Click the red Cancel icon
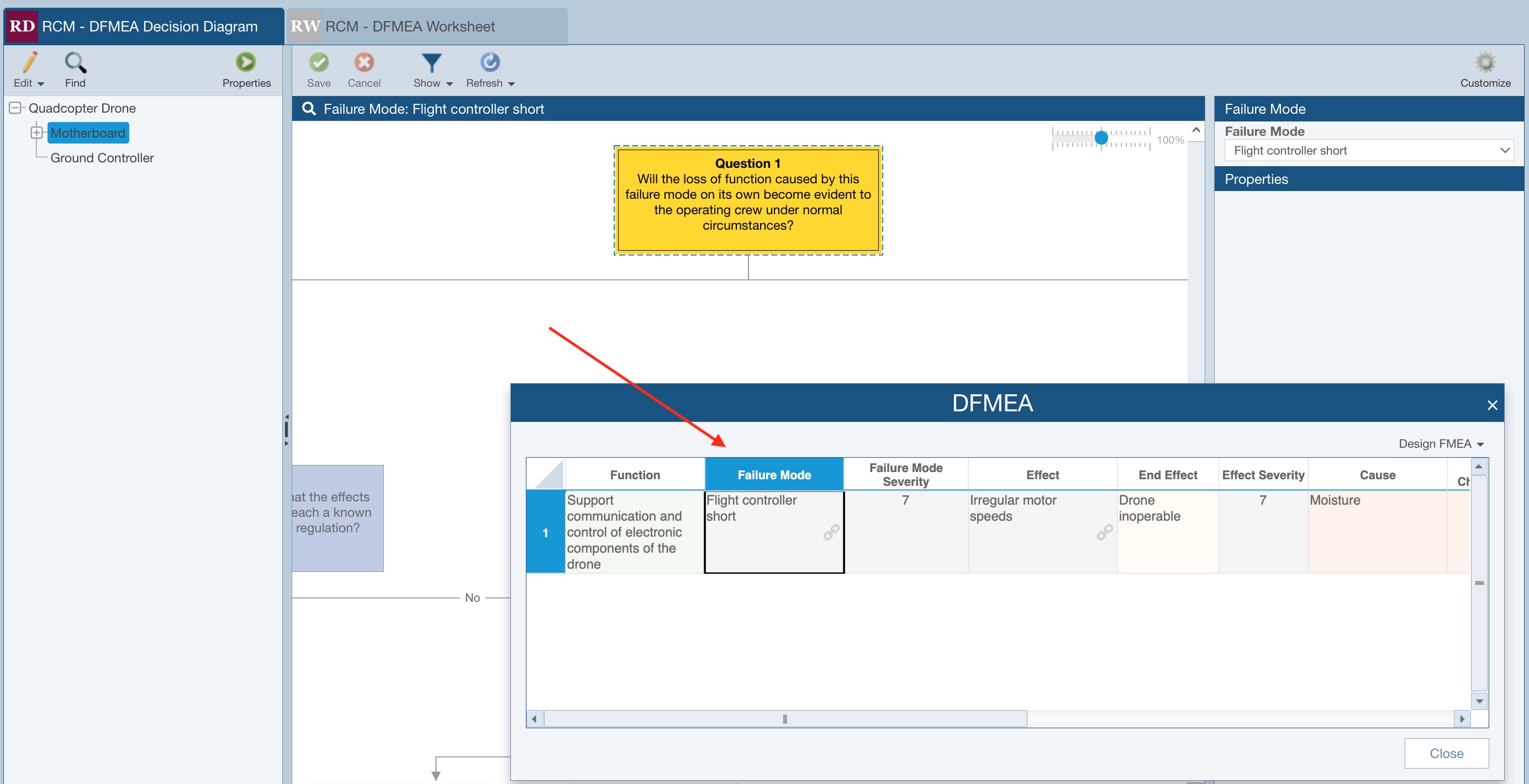The width and height of the screenshot is (1529, 784). tap(364, 63)
